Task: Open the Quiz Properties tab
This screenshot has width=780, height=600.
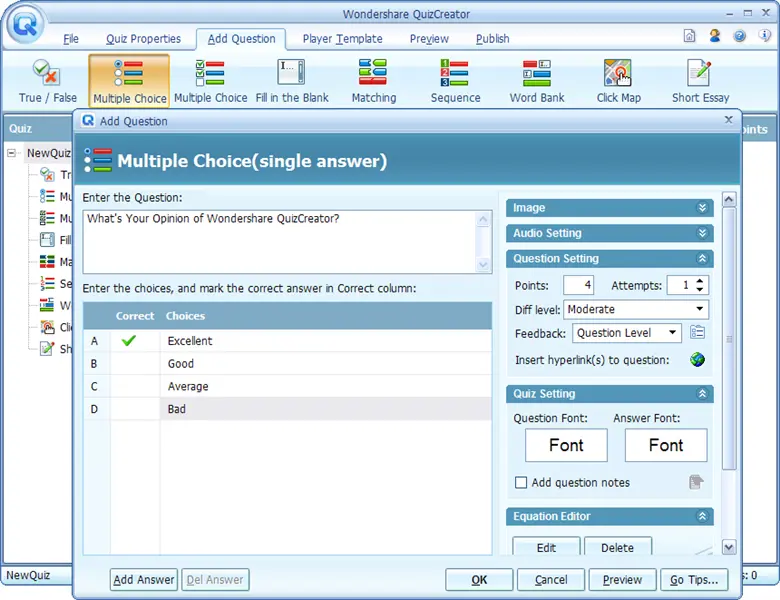Action: [143, 39]
